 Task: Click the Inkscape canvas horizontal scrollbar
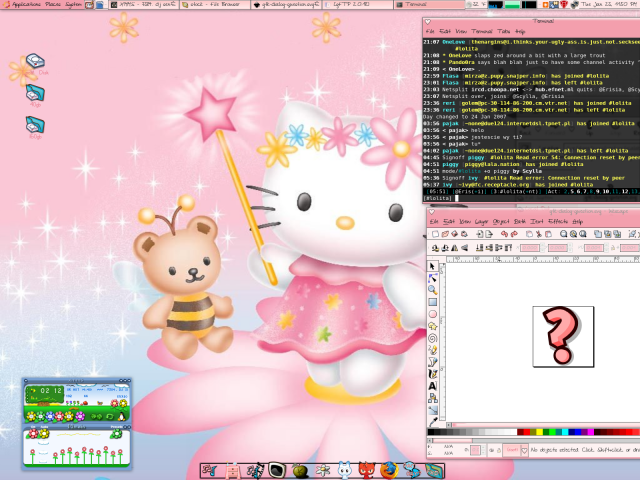click(545, 425)
